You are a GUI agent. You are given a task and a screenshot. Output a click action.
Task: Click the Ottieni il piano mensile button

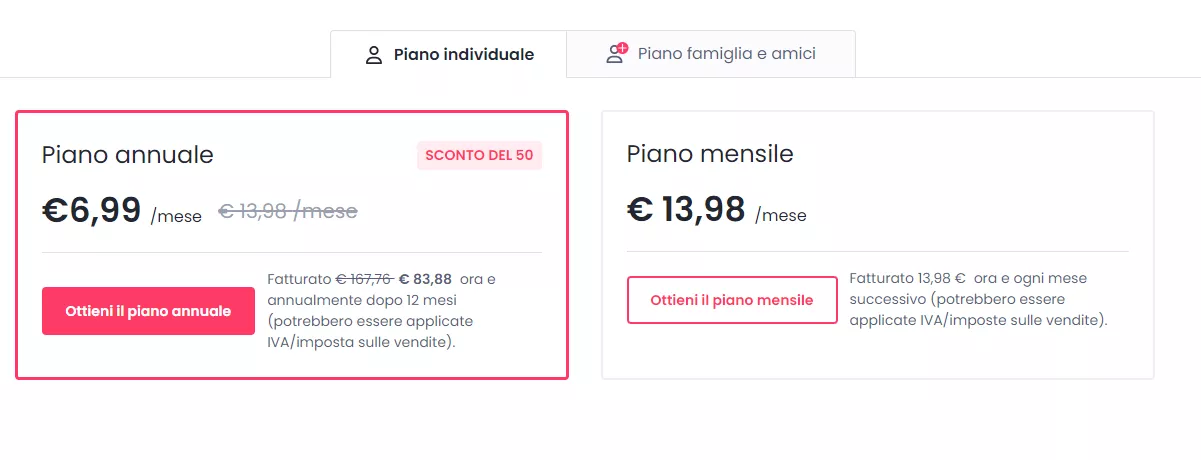click(x=732, y=300)
